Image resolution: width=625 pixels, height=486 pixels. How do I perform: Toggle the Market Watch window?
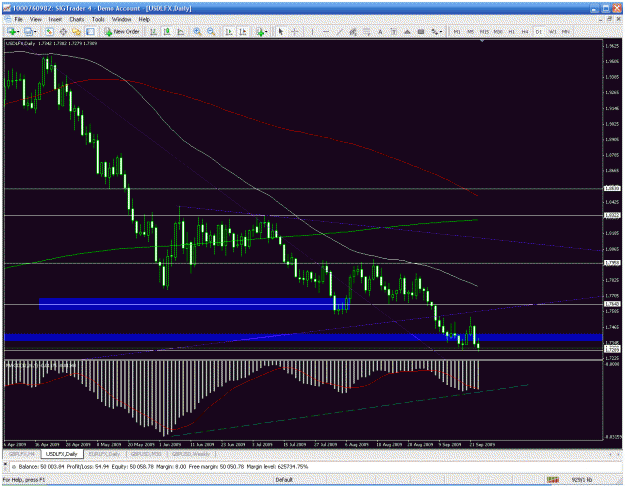(49, 31)
